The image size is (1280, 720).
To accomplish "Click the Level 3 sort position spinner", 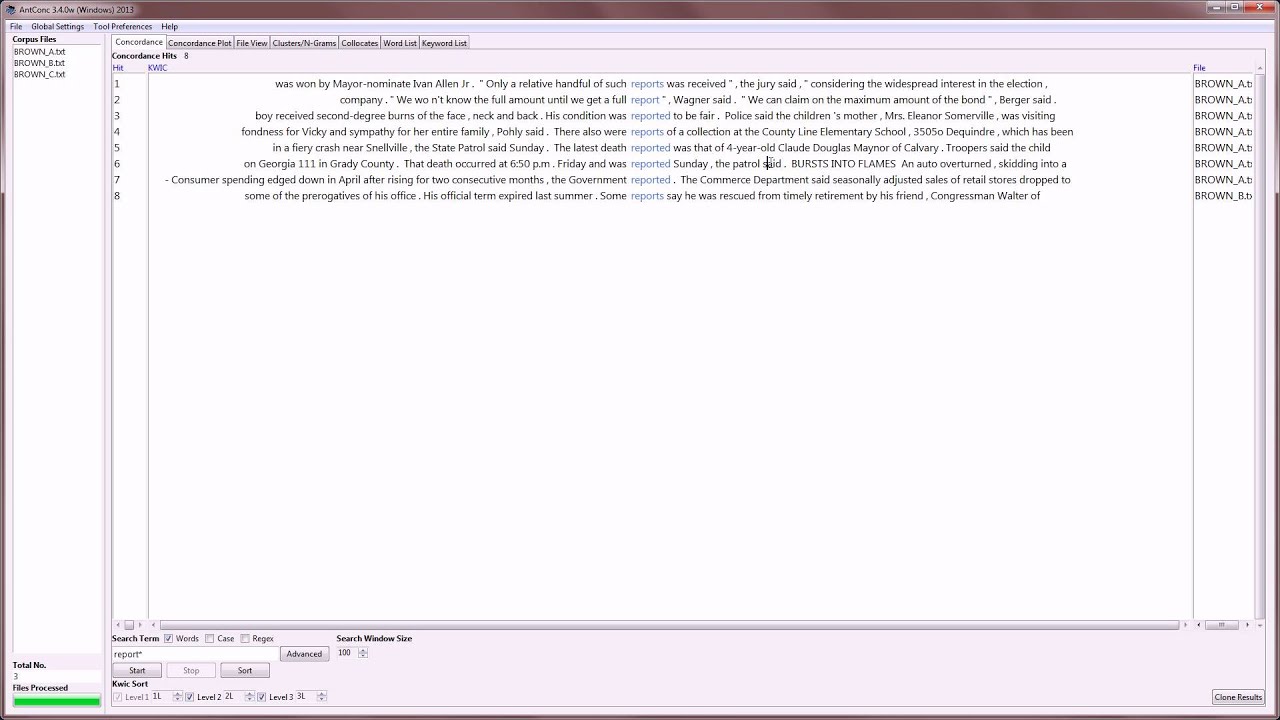I will point(321,697).
